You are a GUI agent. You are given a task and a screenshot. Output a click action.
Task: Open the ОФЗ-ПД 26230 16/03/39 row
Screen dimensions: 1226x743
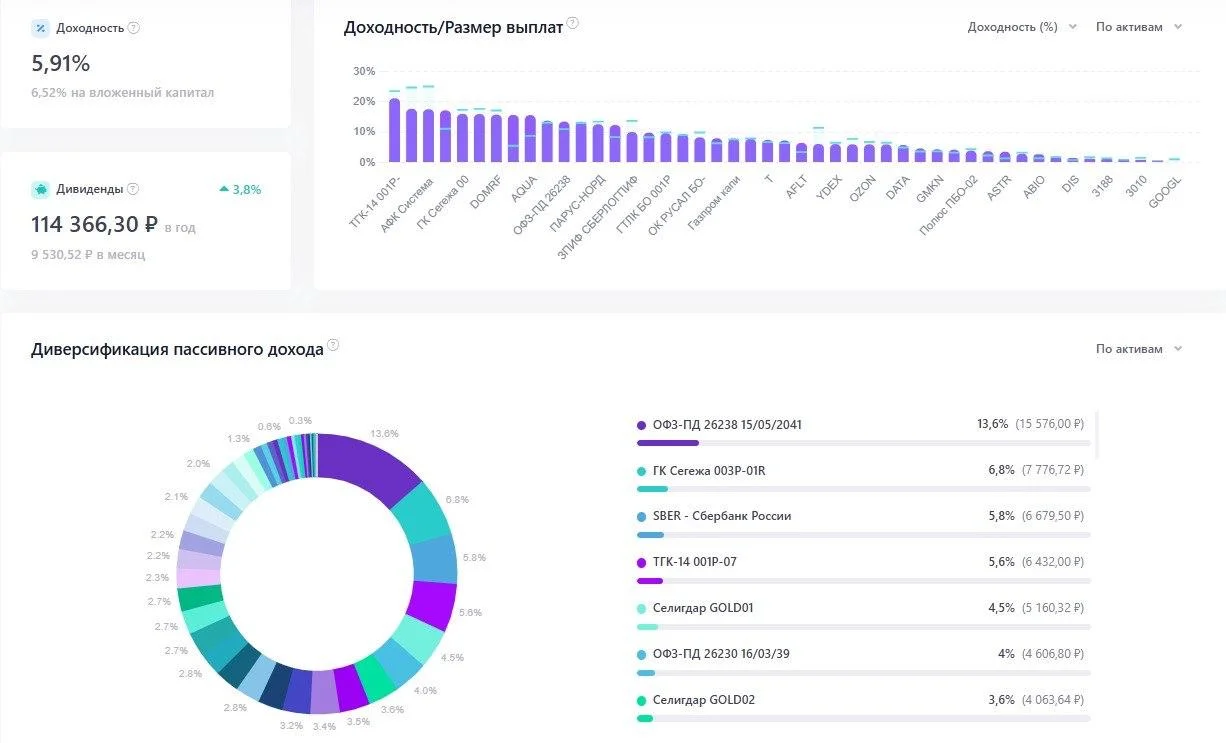coord(863,662)
